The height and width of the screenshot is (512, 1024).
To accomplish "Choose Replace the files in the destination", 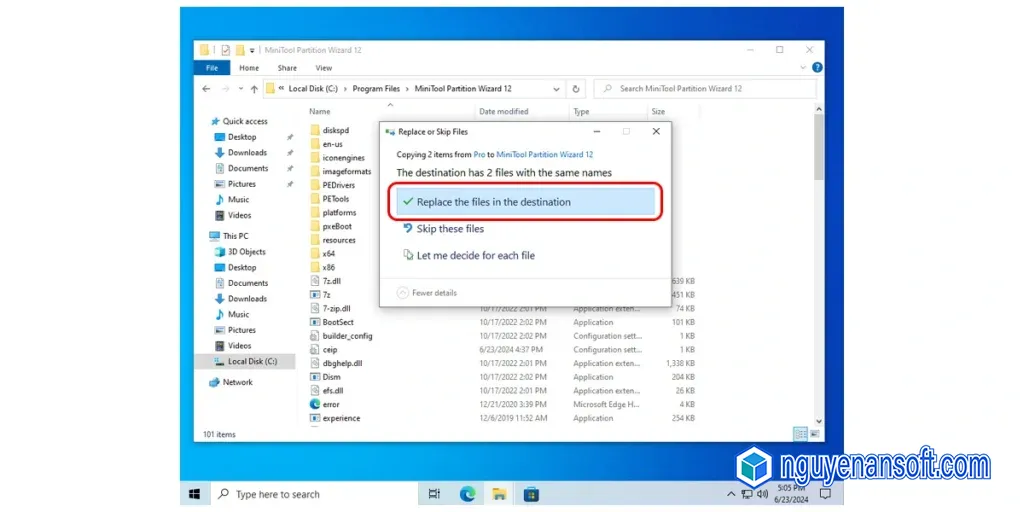I will [524, 202].
